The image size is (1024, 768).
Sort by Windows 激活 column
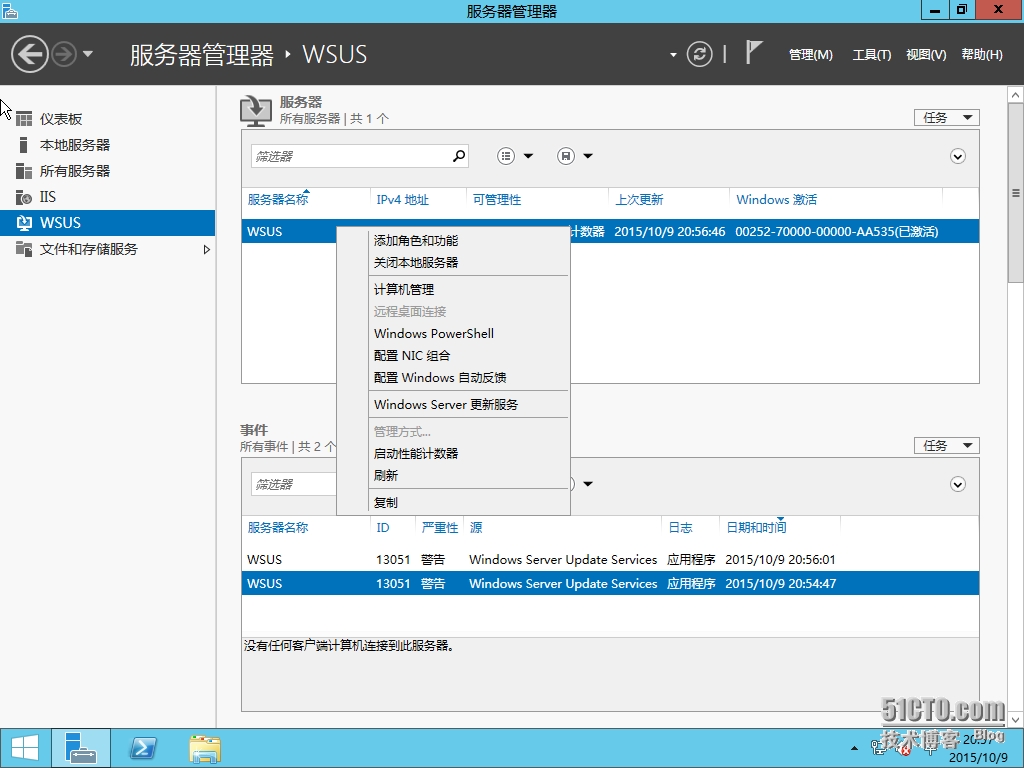(776, 200)
